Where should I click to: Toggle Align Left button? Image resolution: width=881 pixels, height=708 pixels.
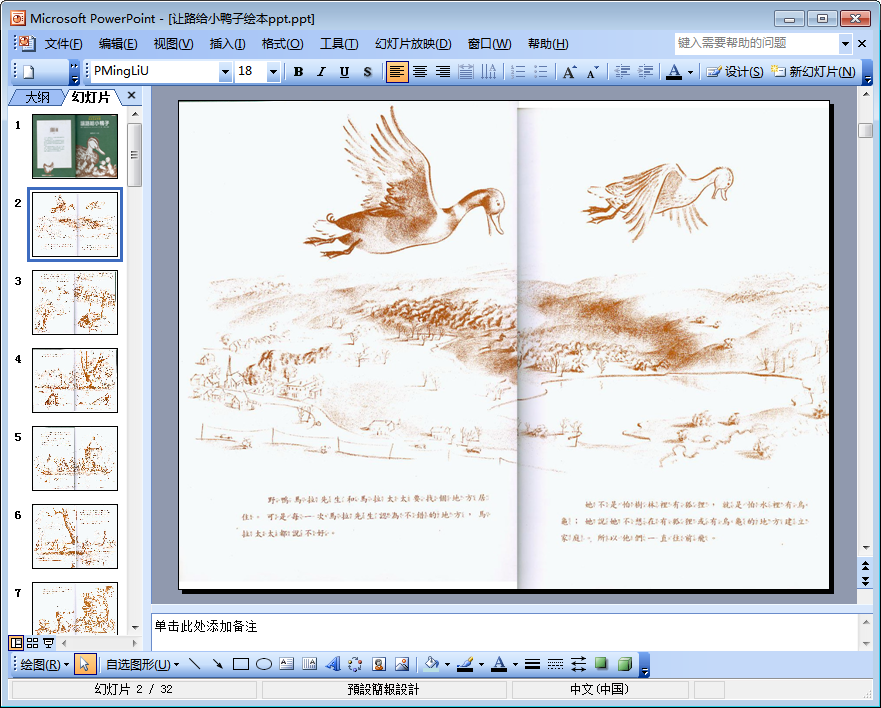[x=397, y=72]
